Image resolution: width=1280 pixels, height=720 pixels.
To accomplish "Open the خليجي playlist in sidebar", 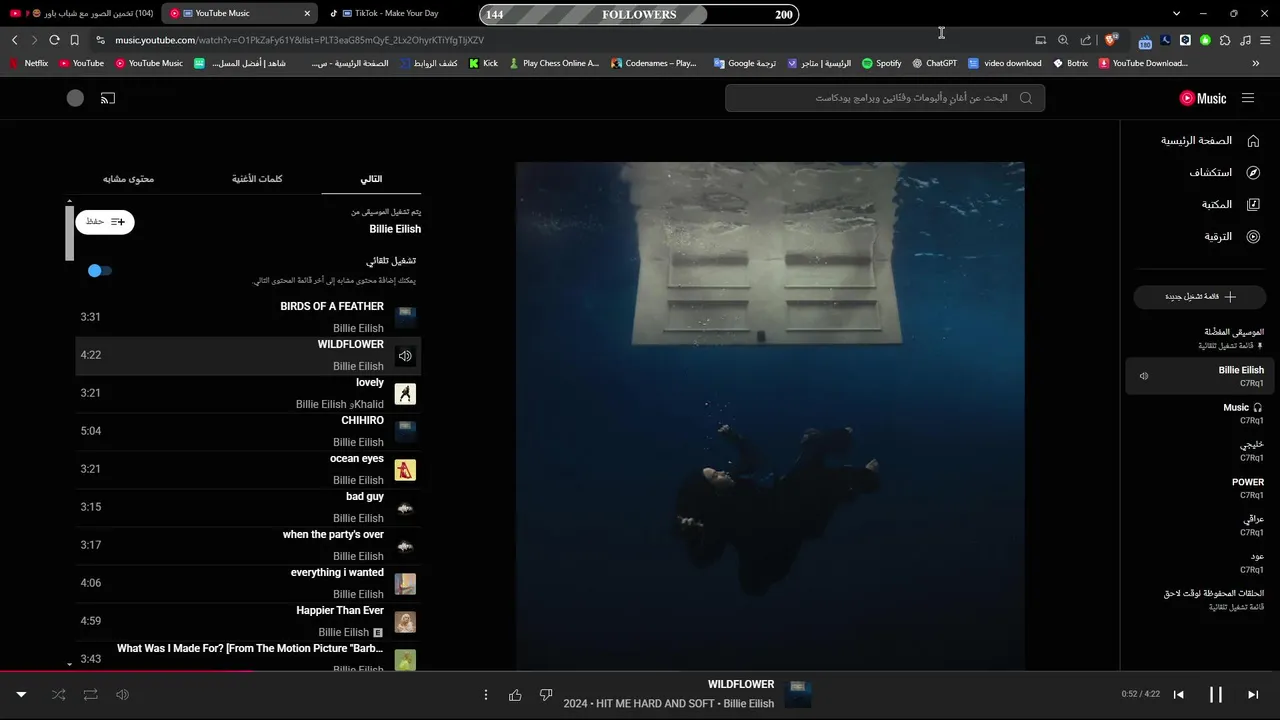I will (1198, 450).
